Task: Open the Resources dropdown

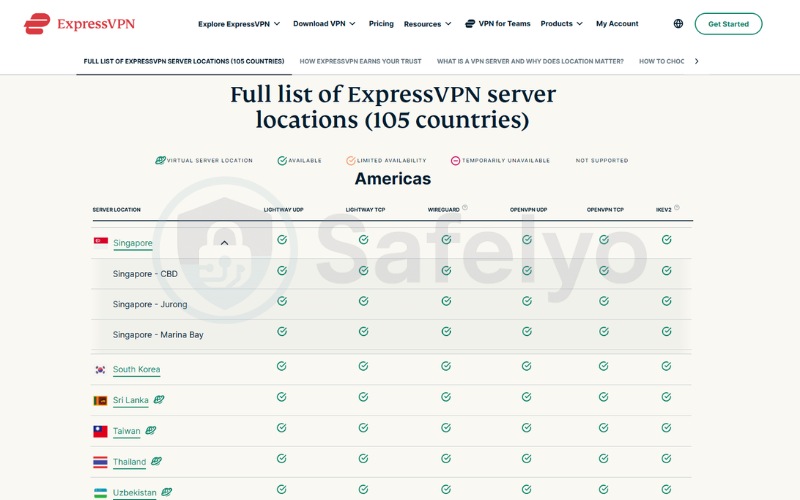Action: coord(428,23)
